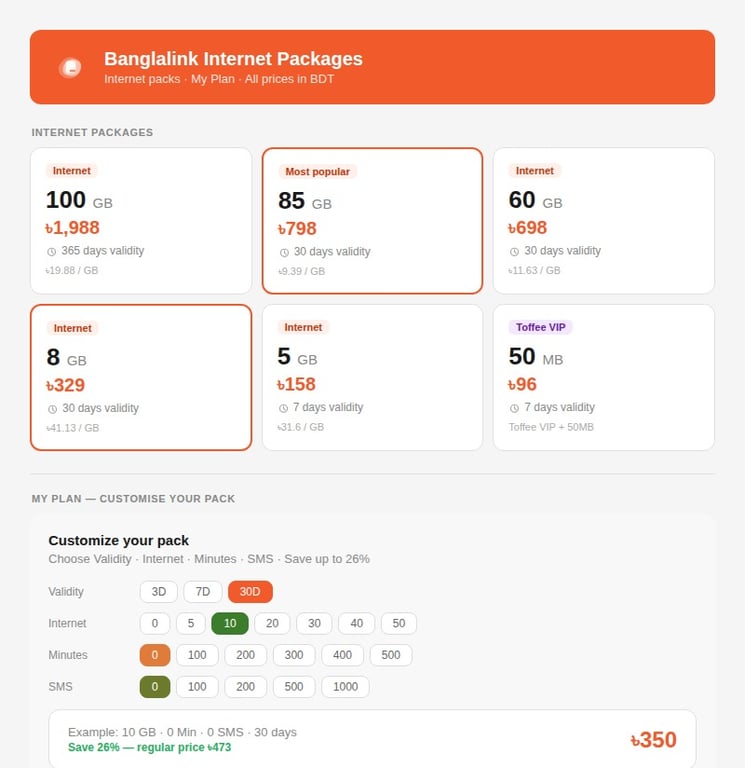745x768 pixels.
Task: Click the 'Customize your pack' heading
Action: pos(119,541)
